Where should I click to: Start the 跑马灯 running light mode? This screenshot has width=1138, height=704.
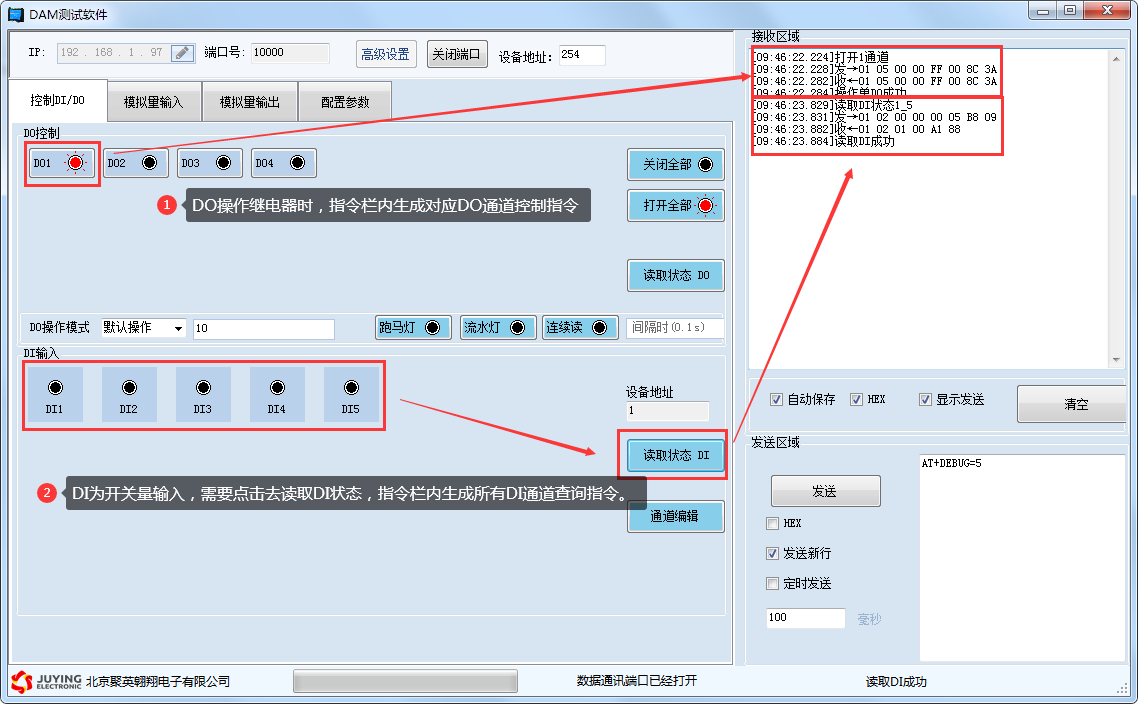pos(412,328)
